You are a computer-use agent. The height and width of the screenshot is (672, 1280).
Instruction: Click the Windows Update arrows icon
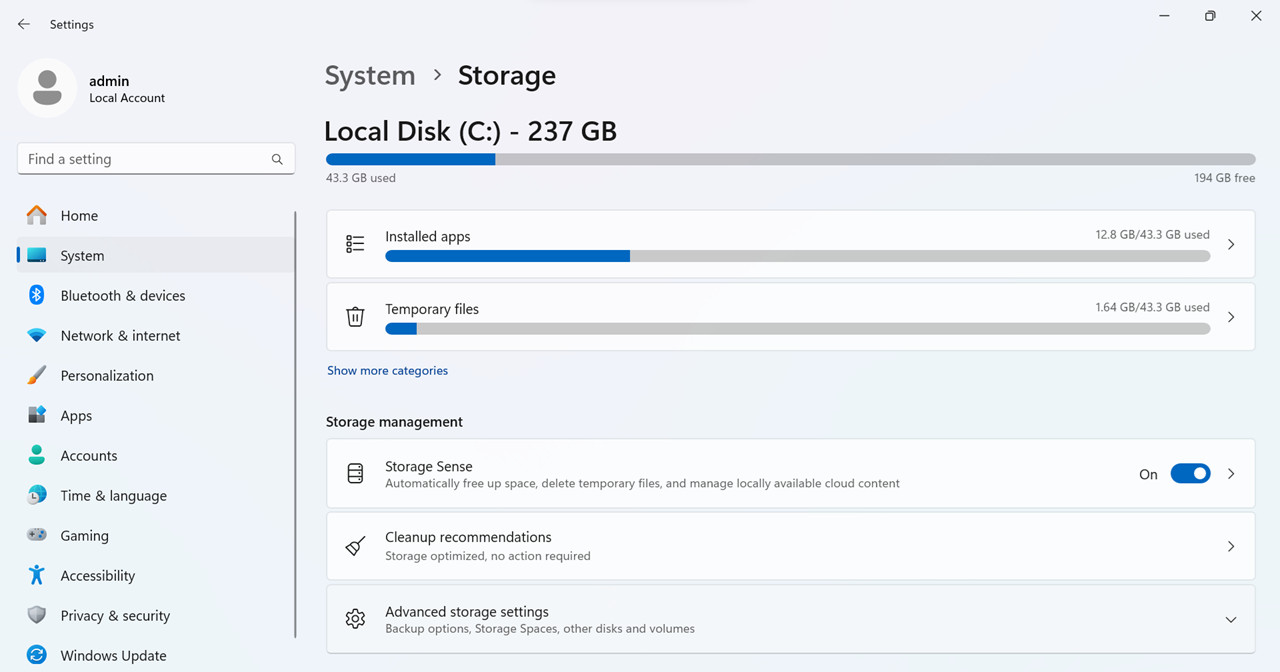point(37,655)
